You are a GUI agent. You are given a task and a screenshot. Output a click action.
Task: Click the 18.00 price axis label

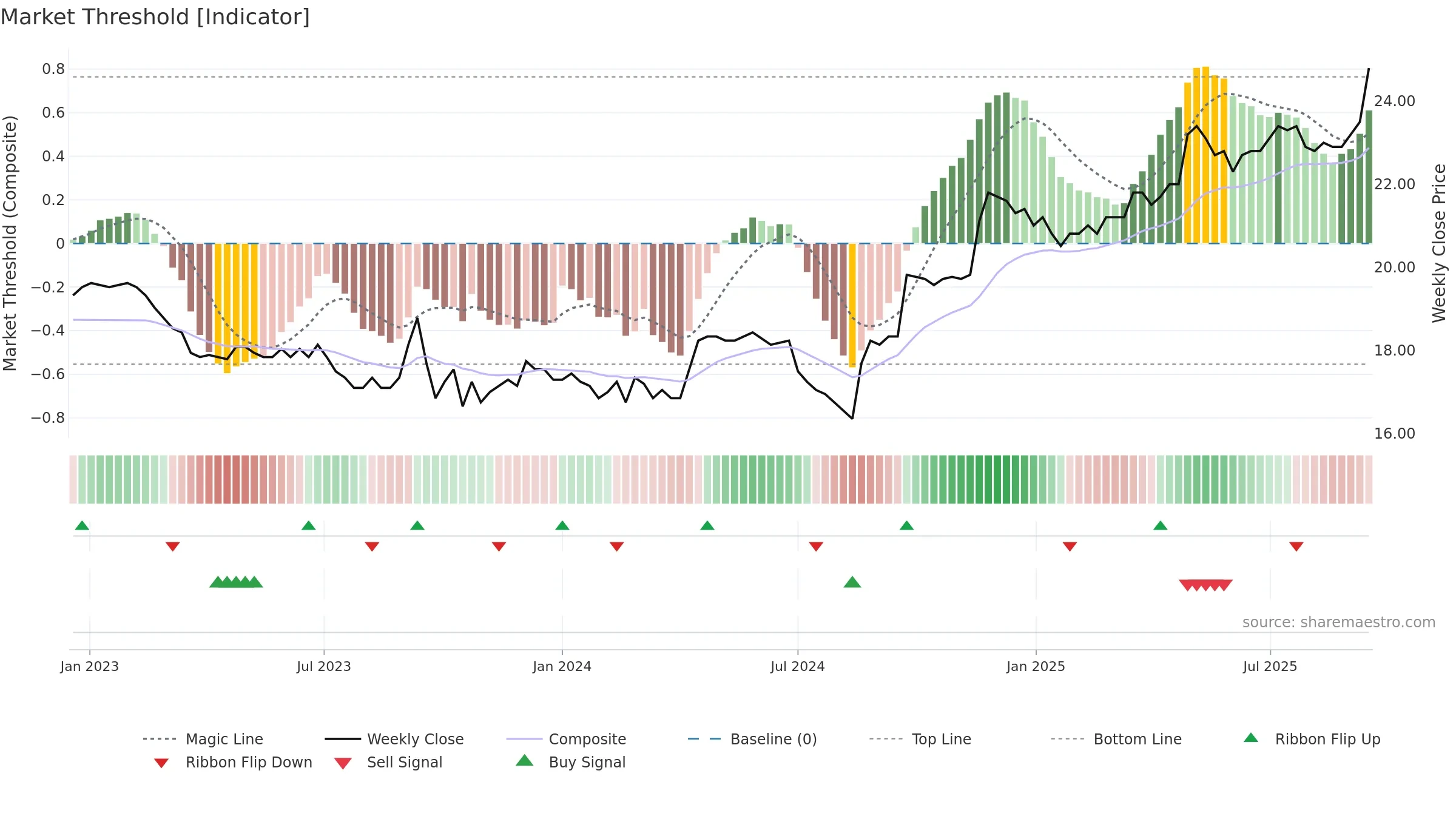pos(1395,351)
